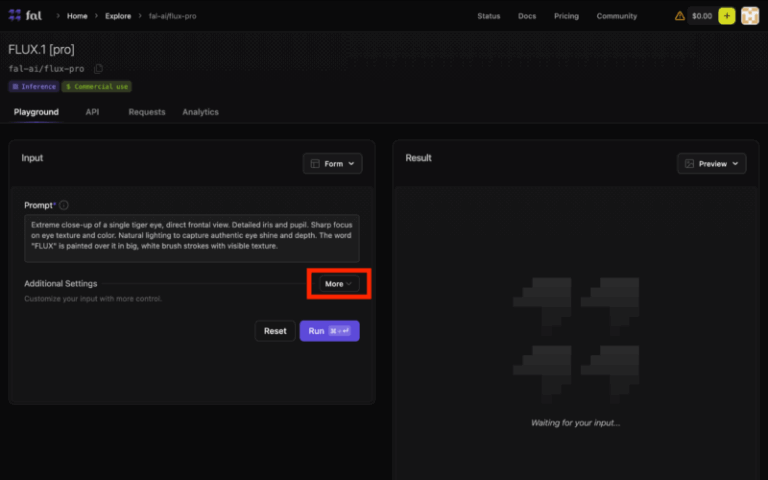Select the Analytics tab
Screen dimensions: 768x480
[x=200, y=112]
